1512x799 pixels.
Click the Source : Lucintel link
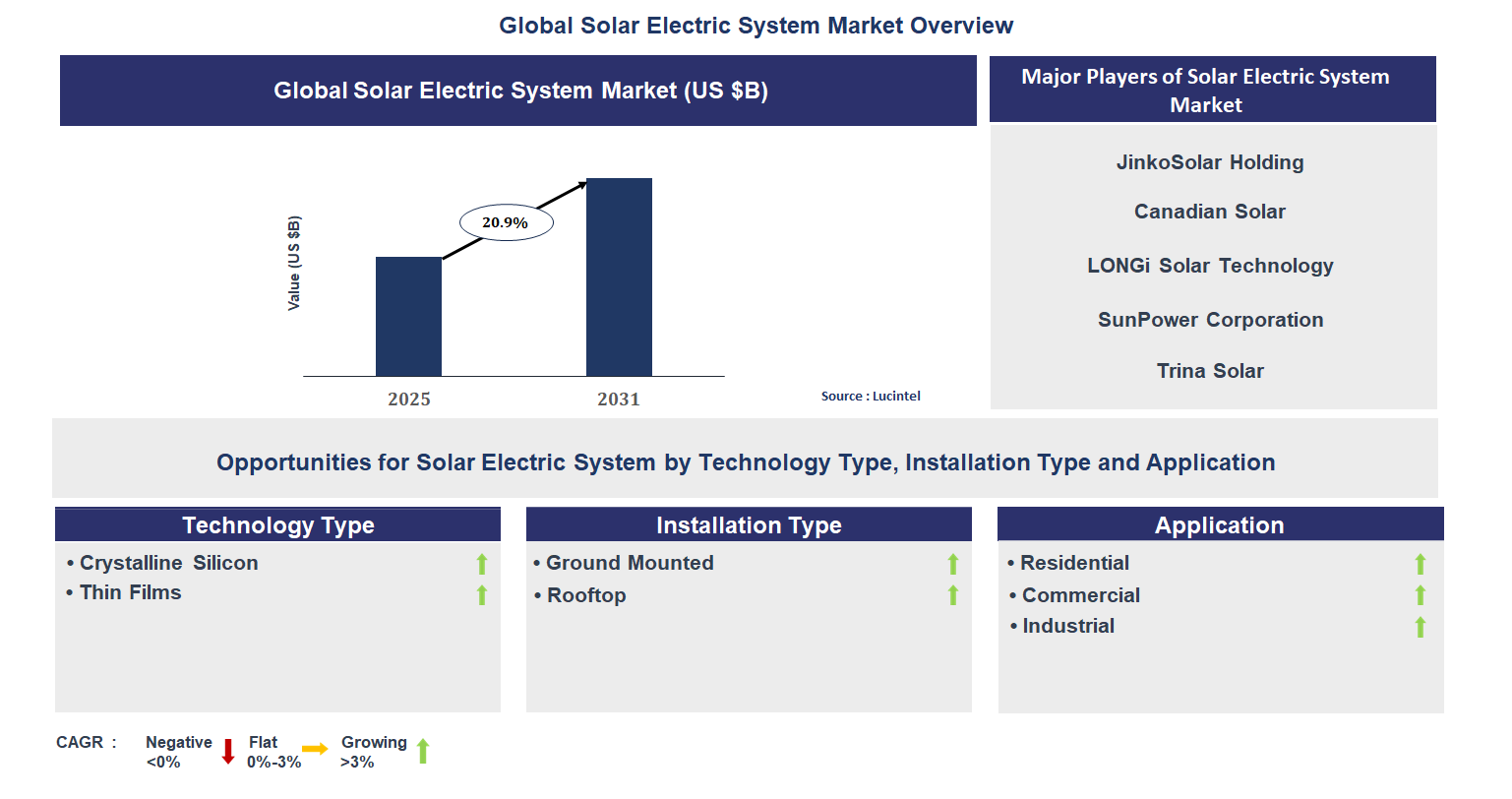871,396
